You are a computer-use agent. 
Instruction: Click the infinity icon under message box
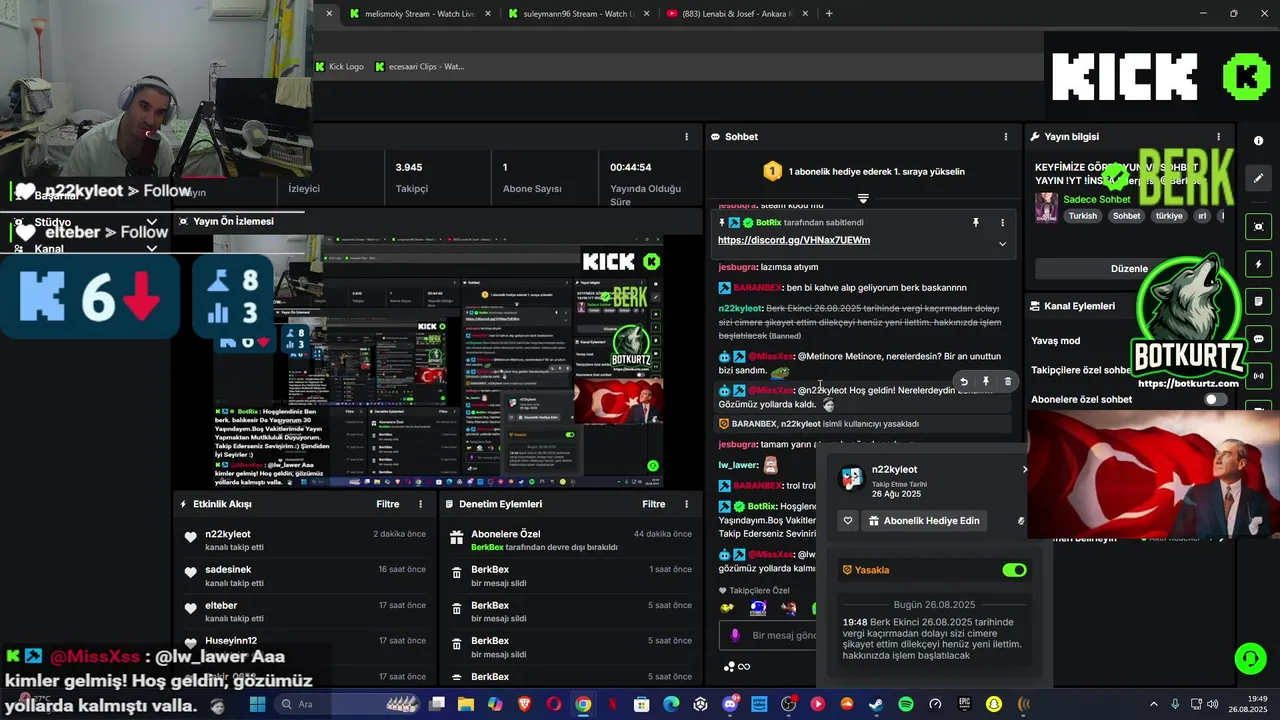click(743, 667)
